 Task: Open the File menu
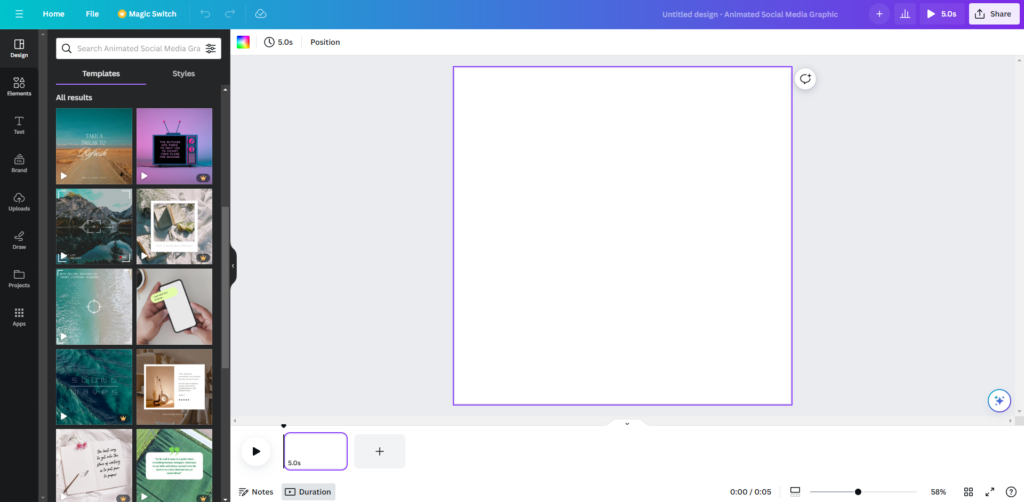point(92,14)
